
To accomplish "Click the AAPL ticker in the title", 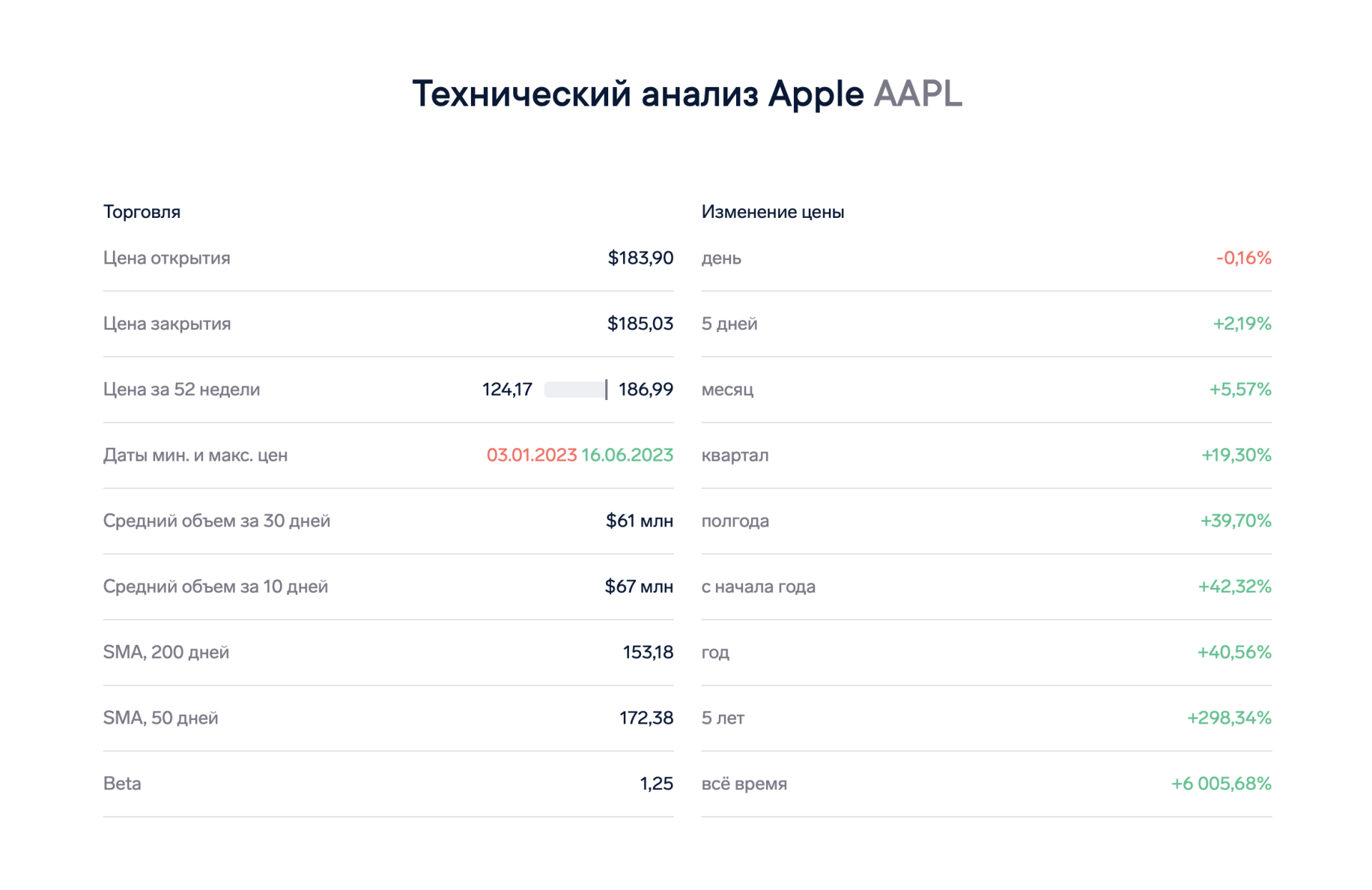I will [918, 94].
